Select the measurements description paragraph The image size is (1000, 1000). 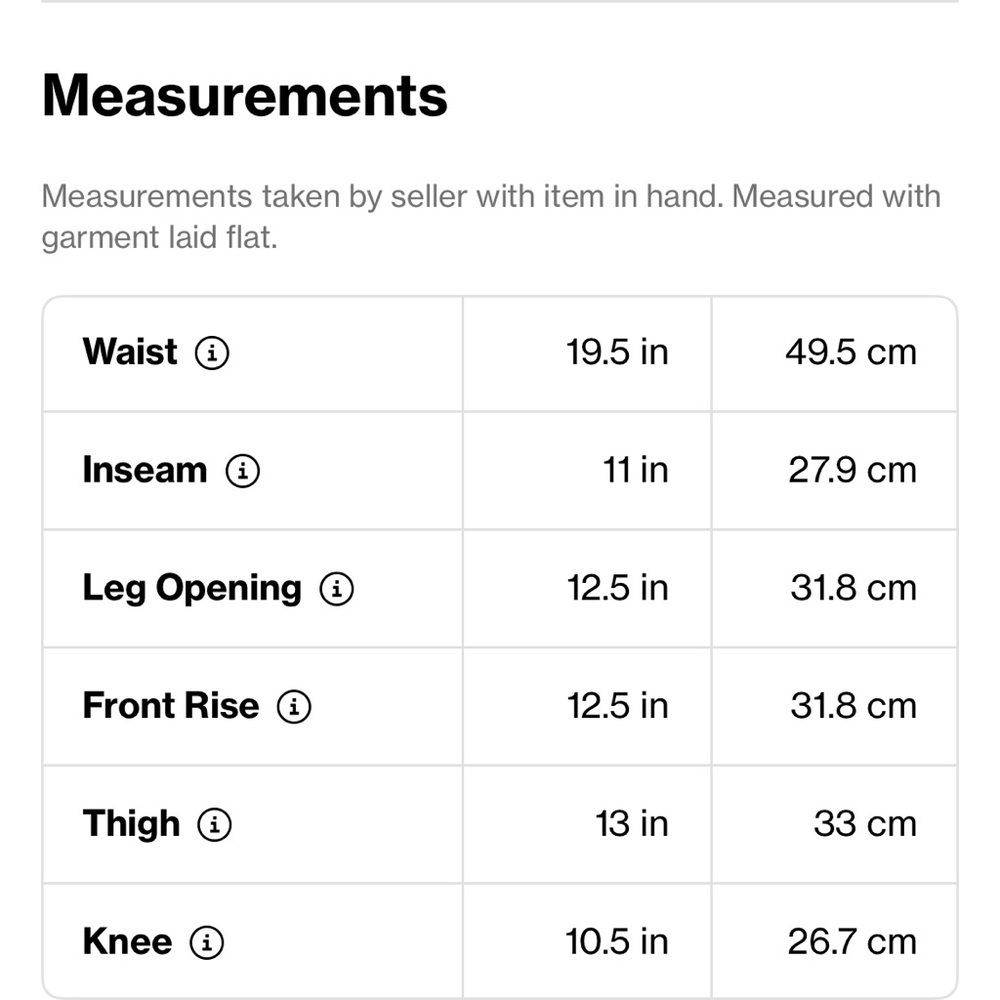tap(491, 217)
